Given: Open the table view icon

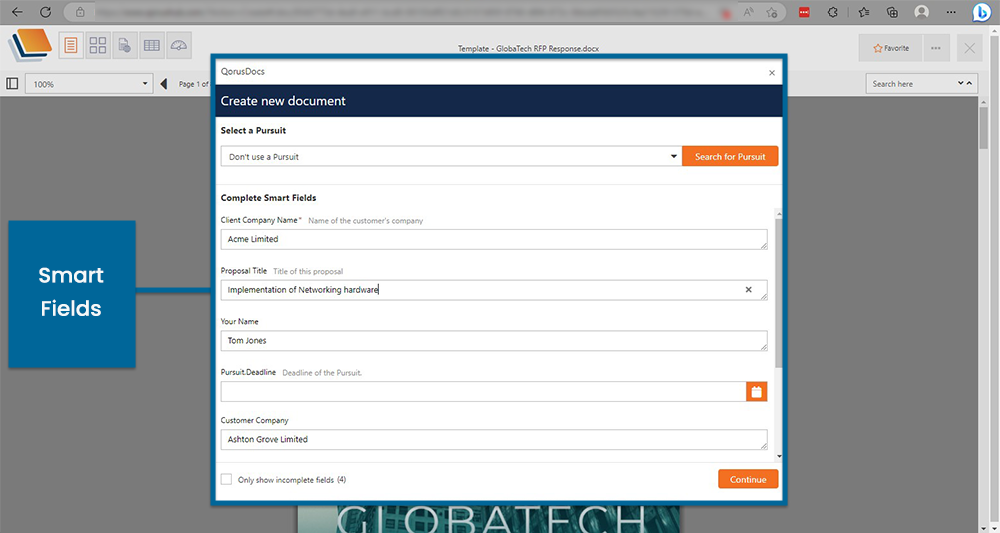Looking at the screenshot, I should coord(152,45).
